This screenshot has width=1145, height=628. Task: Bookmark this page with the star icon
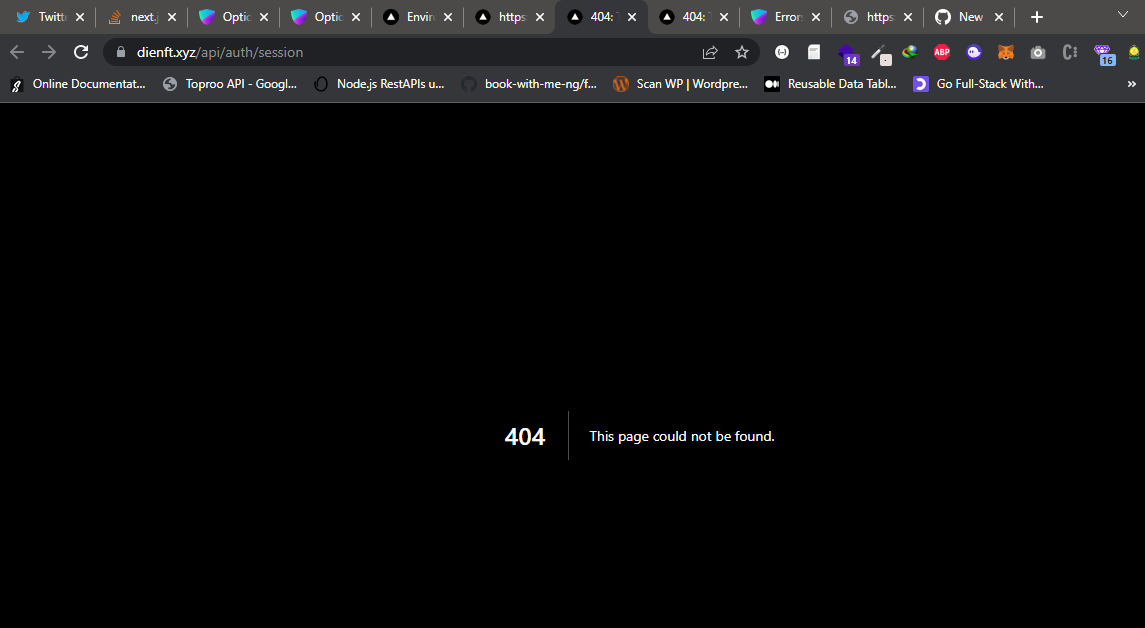[x=741, y=52]
